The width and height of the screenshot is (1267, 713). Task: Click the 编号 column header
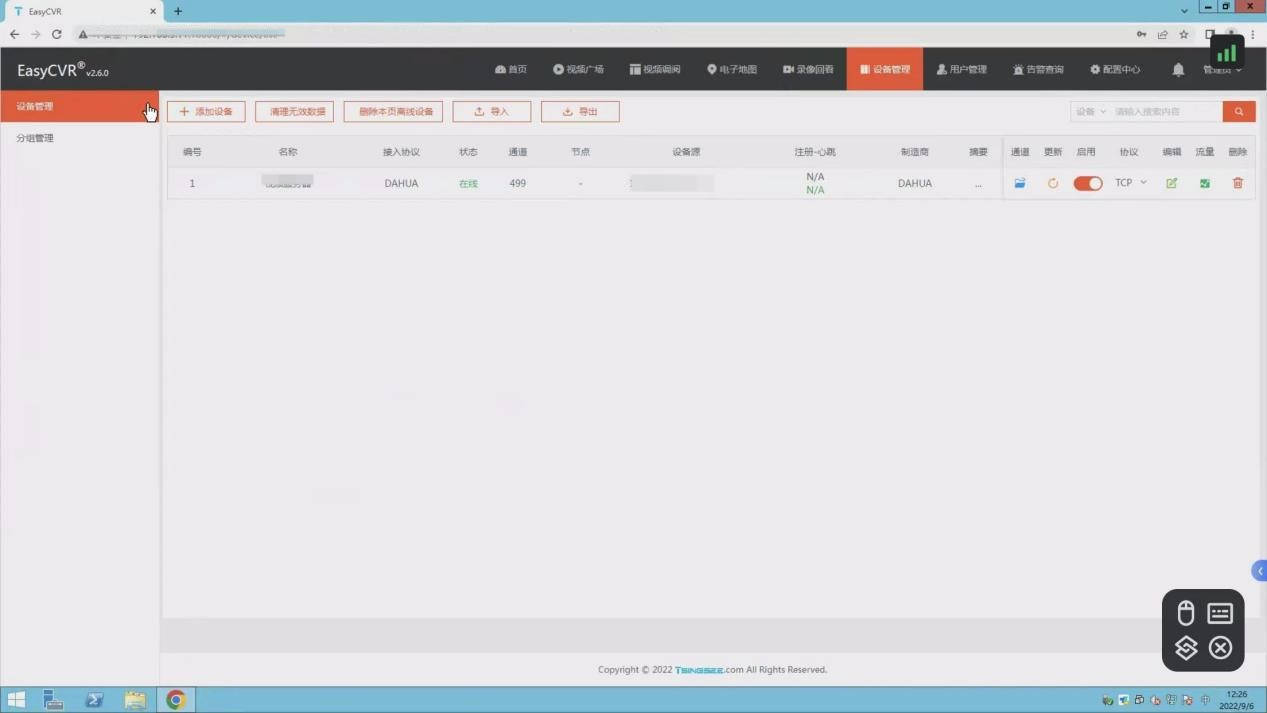(x=192, y=152)
